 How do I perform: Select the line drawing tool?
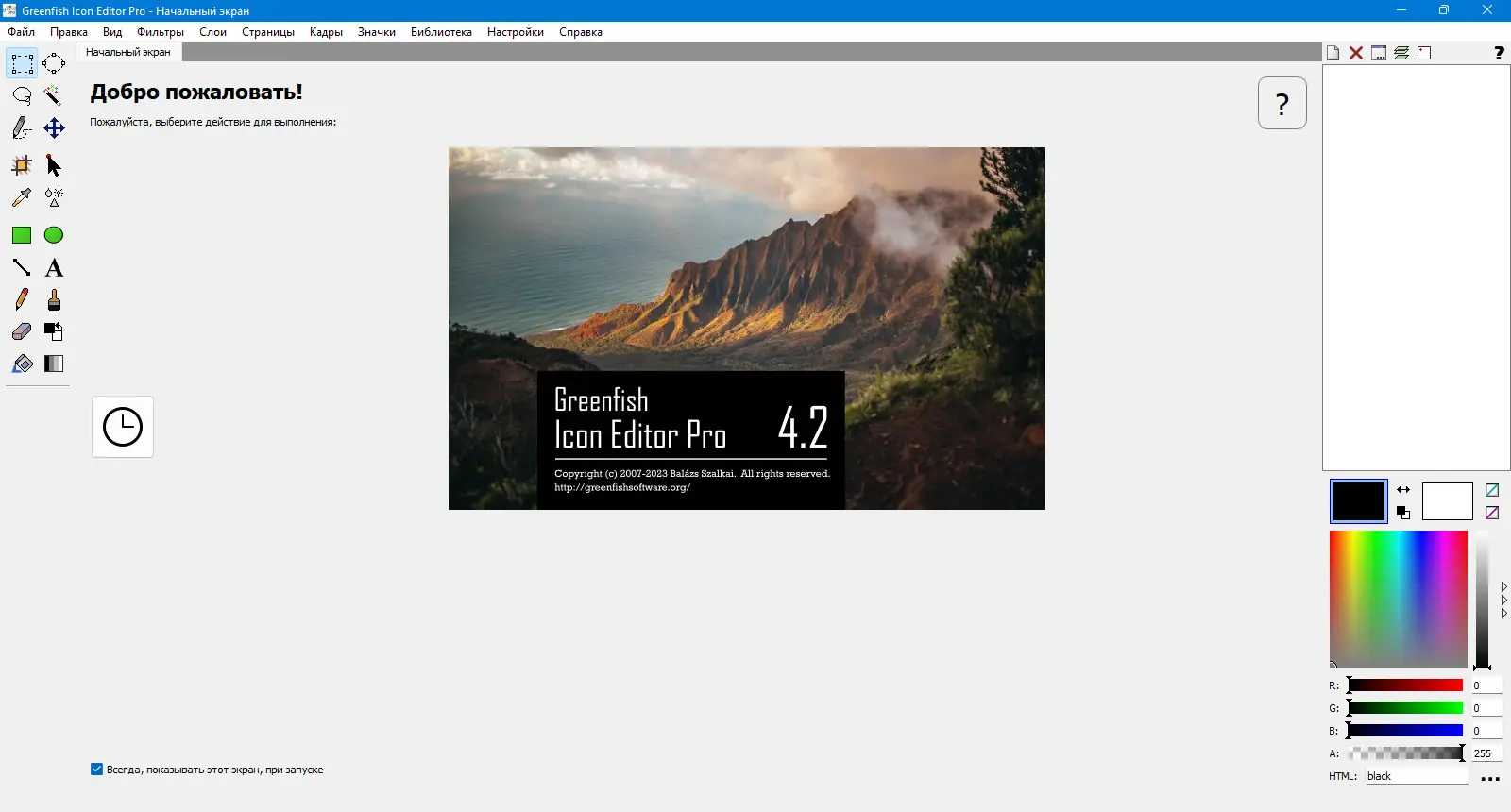coord(22,267)
